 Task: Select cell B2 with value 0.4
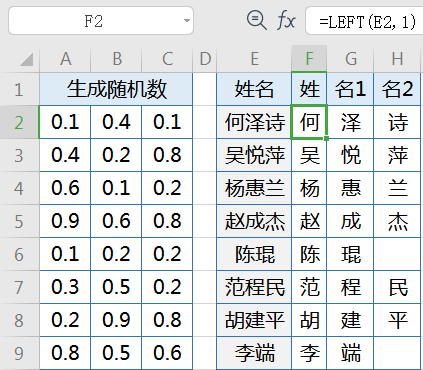(116, 122)
